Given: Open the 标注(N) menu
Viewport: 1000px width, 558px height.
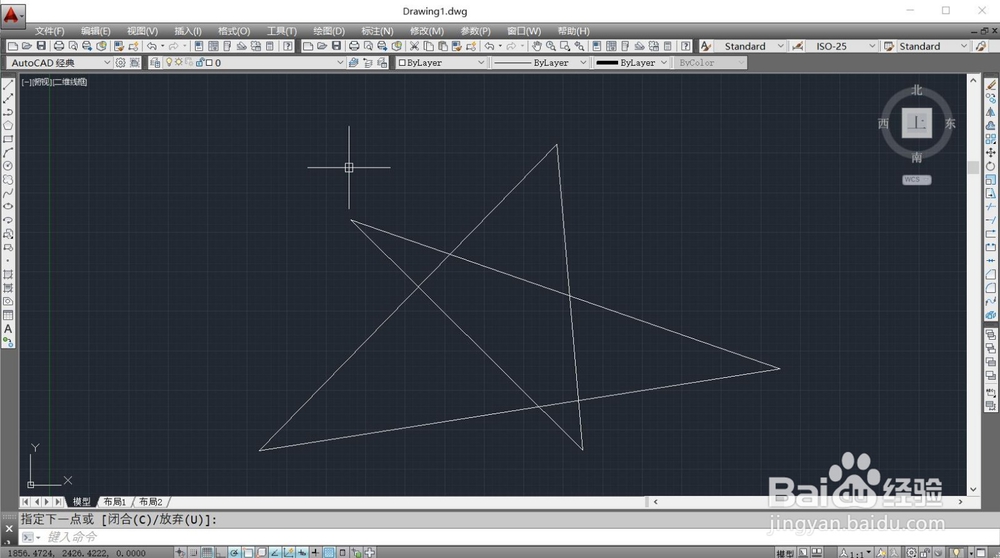Looking at the screenshot, I should tap(377, 31).
